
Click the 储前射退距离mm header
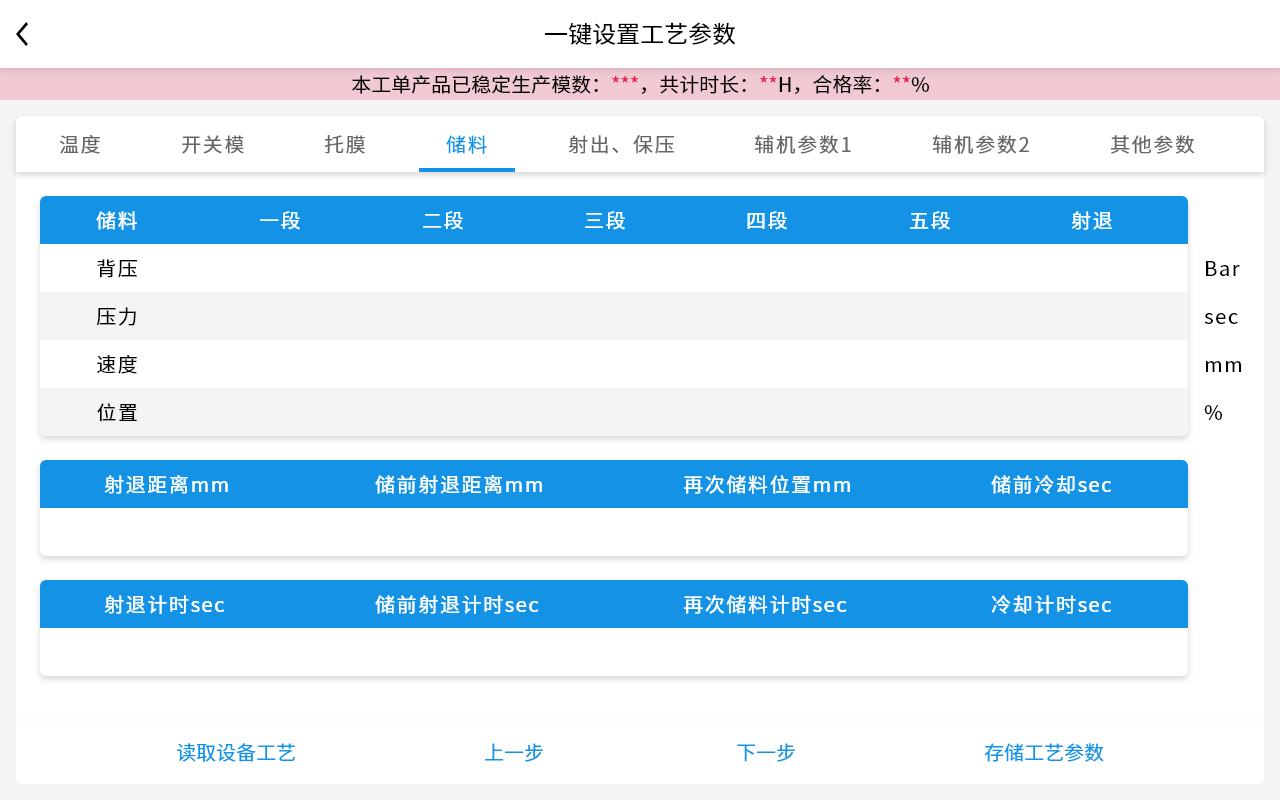pyautogui.click(x=459, y=484)
